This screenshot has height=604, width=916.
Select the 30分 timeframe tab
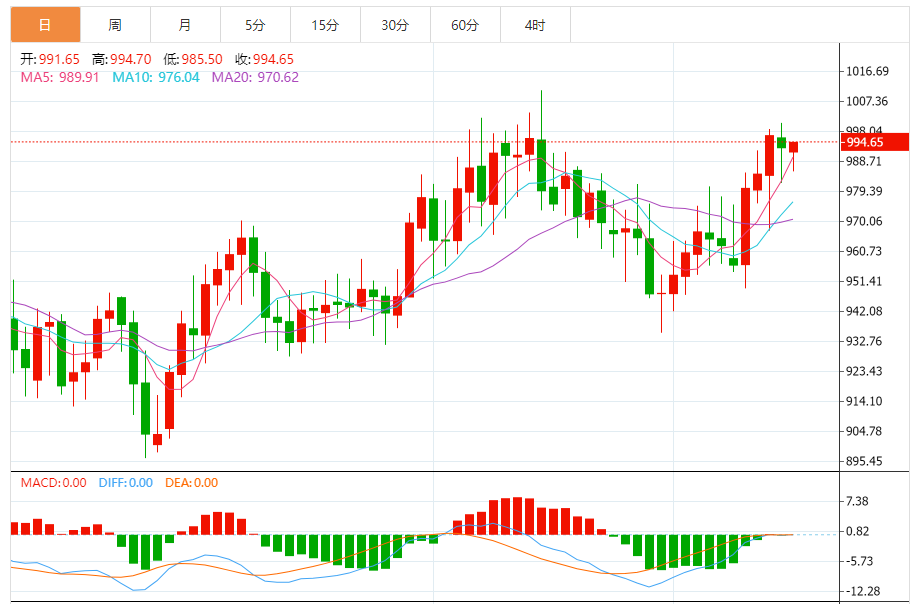point(395,25)
